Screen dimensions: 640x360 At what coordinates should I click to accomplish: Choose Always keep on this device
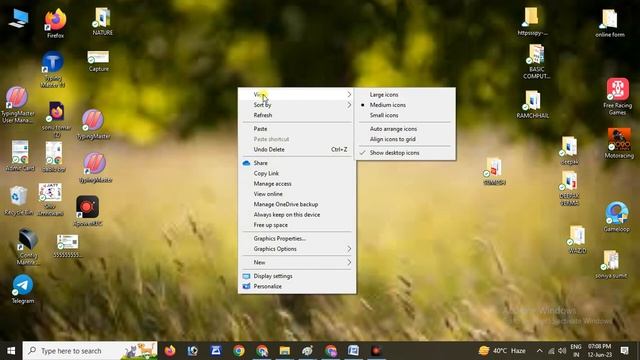(x=297, y=215)
